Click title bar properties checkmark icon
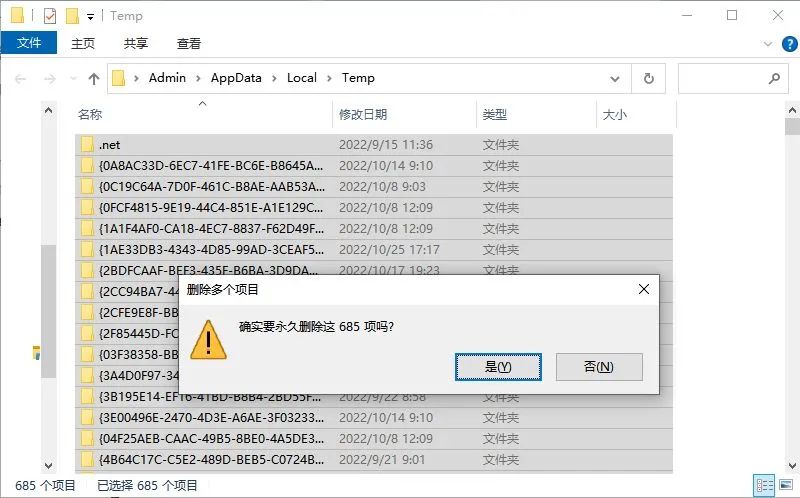The width and height of the screenshot is (800, 498). tap(49, 16)
